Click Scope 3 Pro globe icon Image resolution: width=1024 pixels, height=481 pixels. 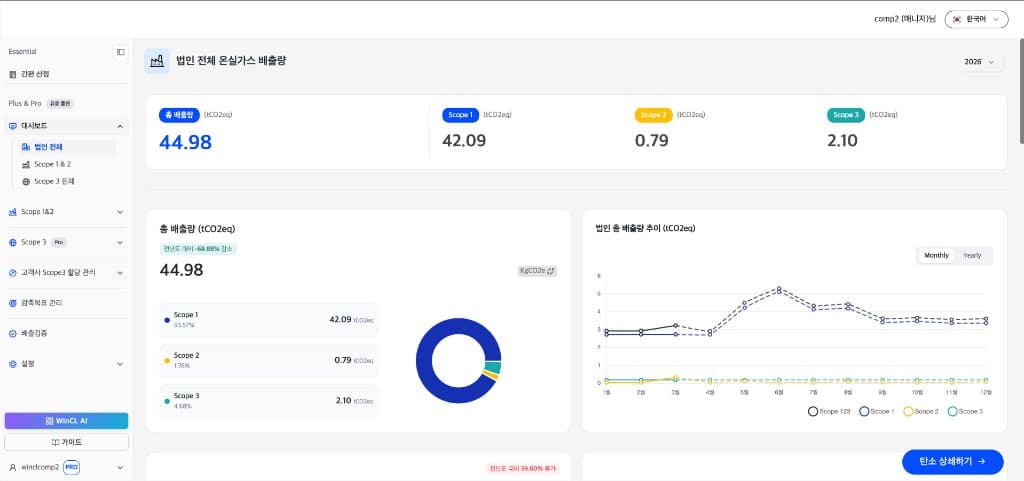click(13, 242)
